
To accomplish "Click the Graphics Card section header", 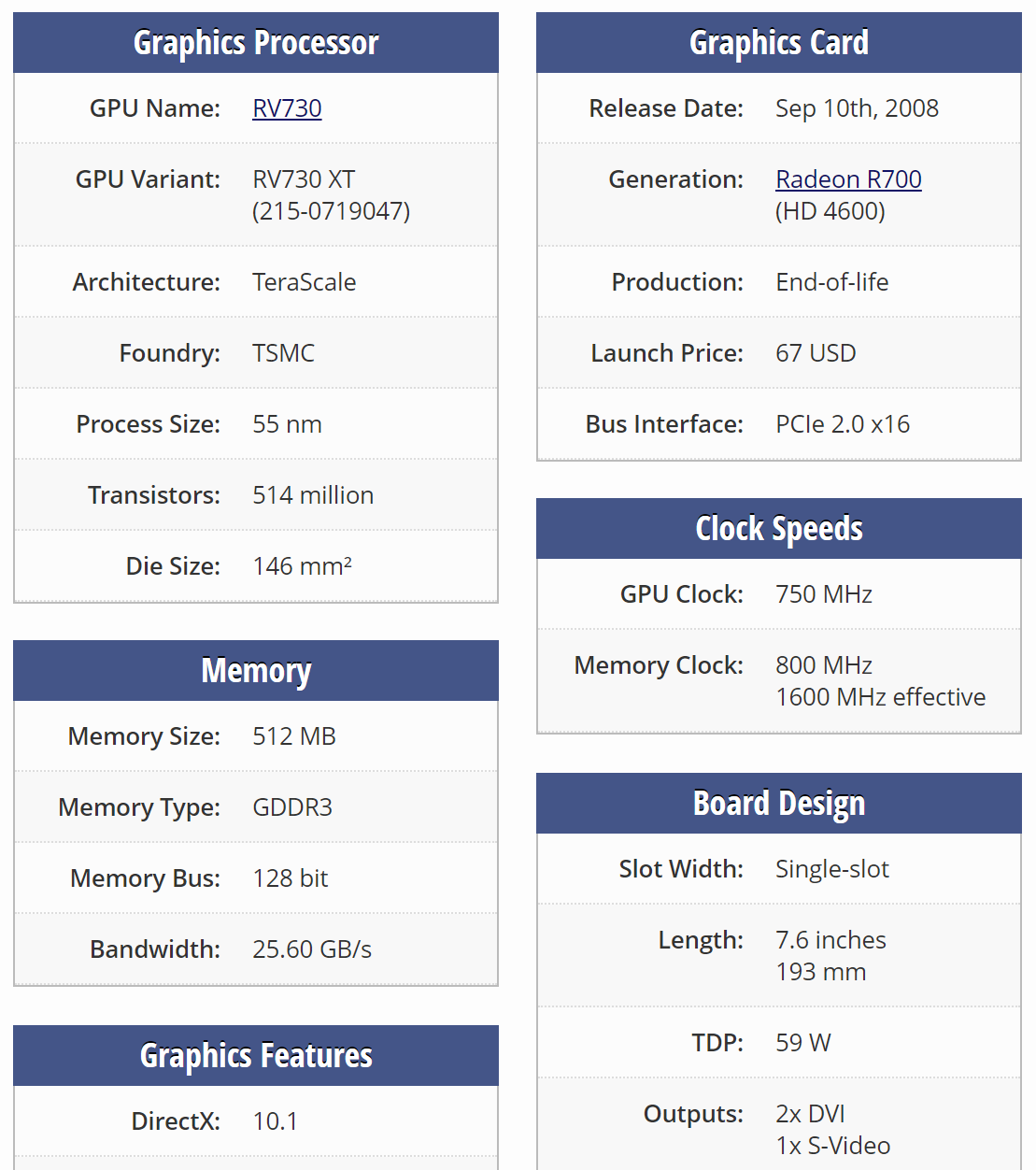I will (778, 43).
